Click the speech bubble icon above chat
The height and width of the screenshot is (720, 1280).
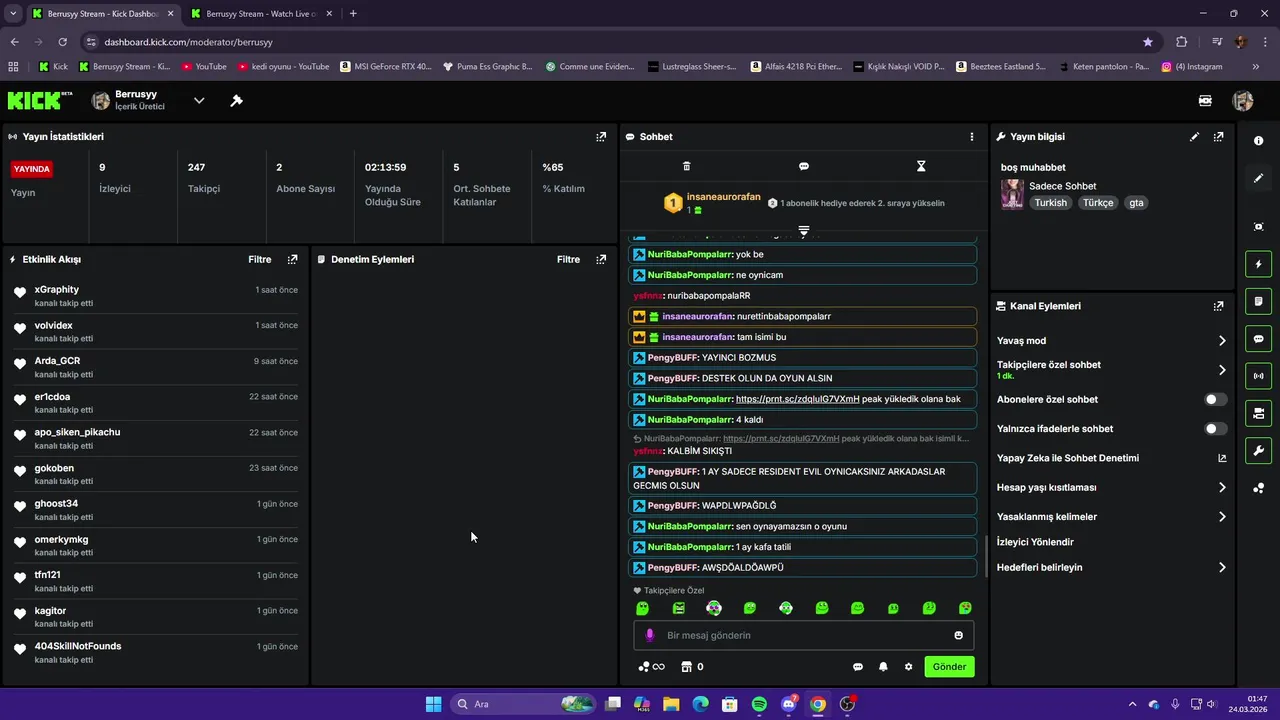click(x=804, y=166)
